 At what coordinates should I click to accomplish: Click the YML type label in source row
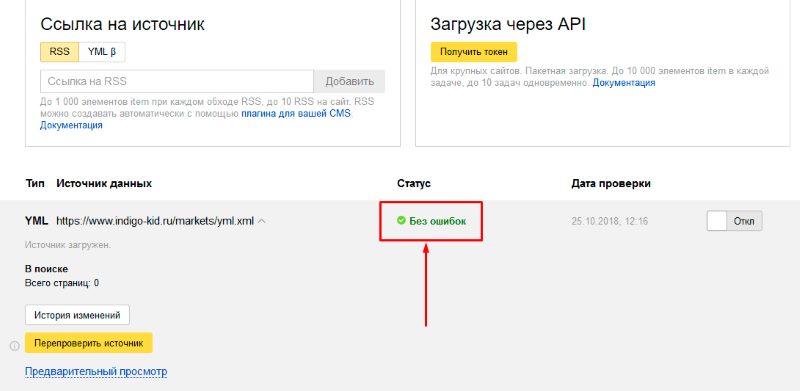(36, 221)
